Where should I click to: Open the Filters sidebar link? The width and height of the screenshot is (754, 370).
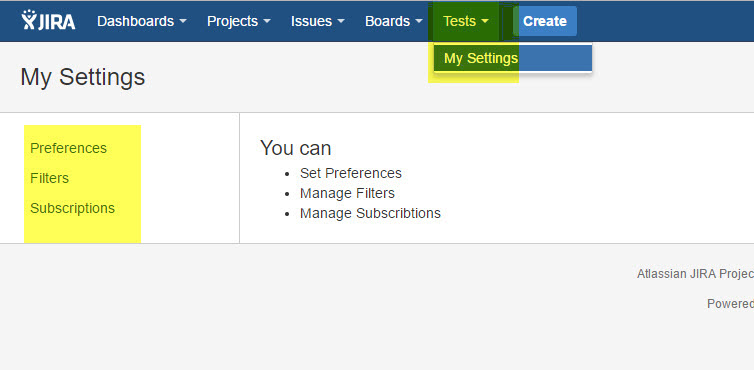pyautogui.click(x=50, y=178)
